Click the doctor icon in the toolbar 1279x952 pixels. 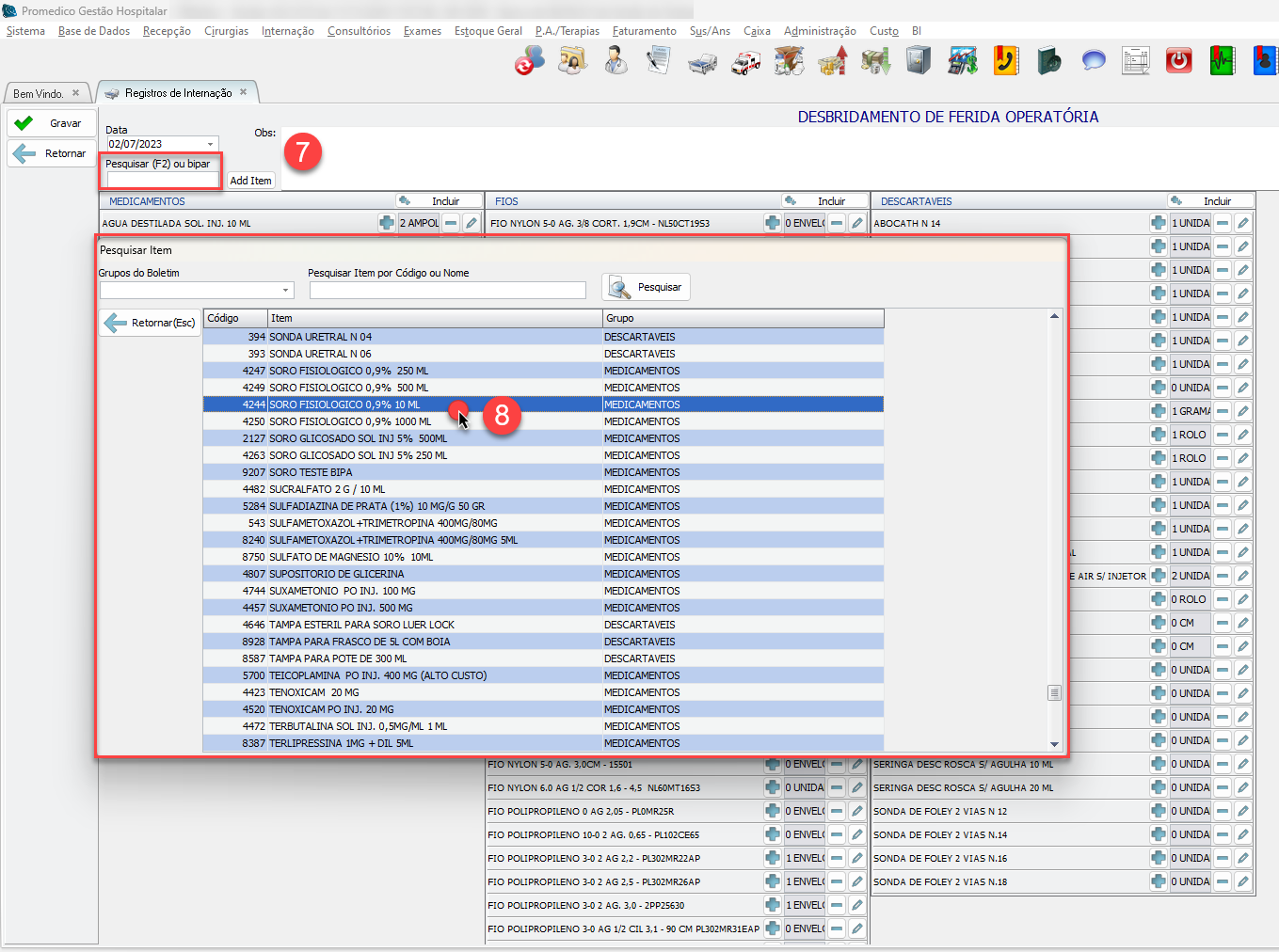coord(616,61)
